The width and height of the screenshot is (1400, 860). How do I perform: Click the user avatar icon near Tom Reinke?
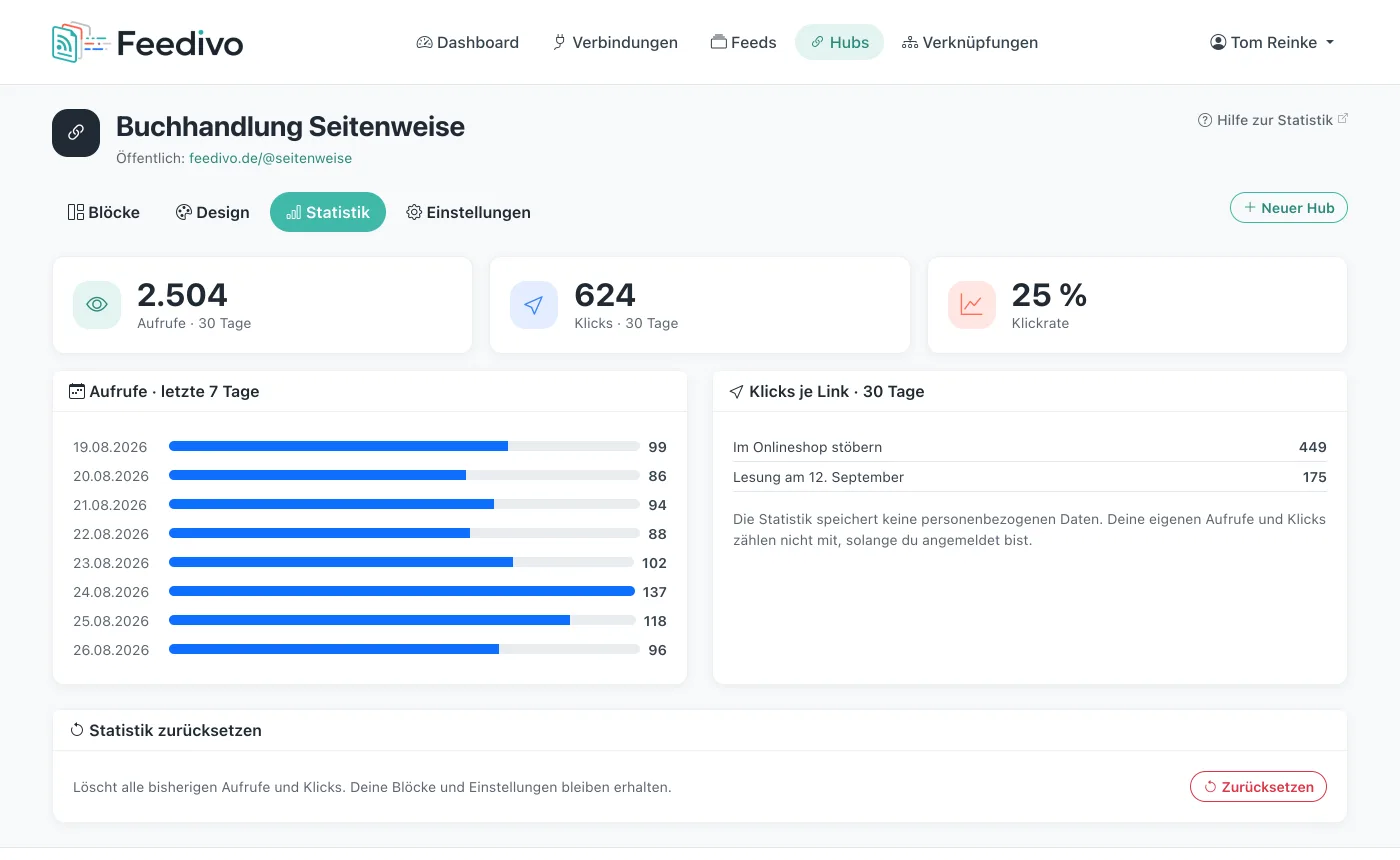1218,42
